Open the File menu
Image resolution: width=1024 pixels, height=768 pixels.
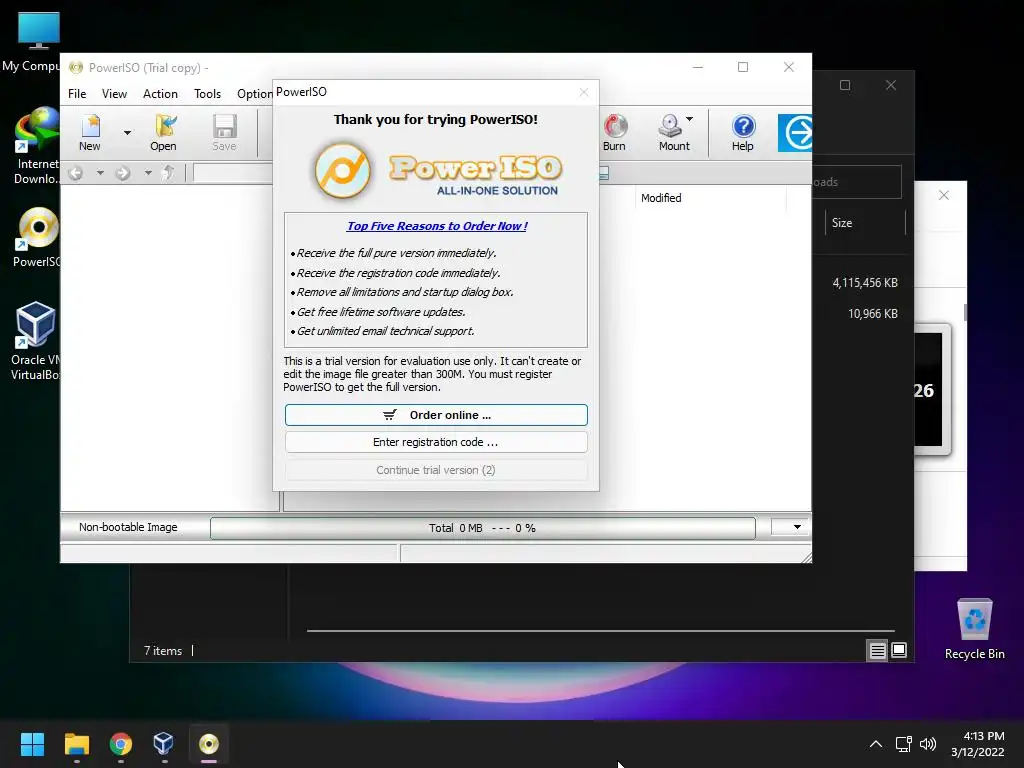[x=77, y=93]
